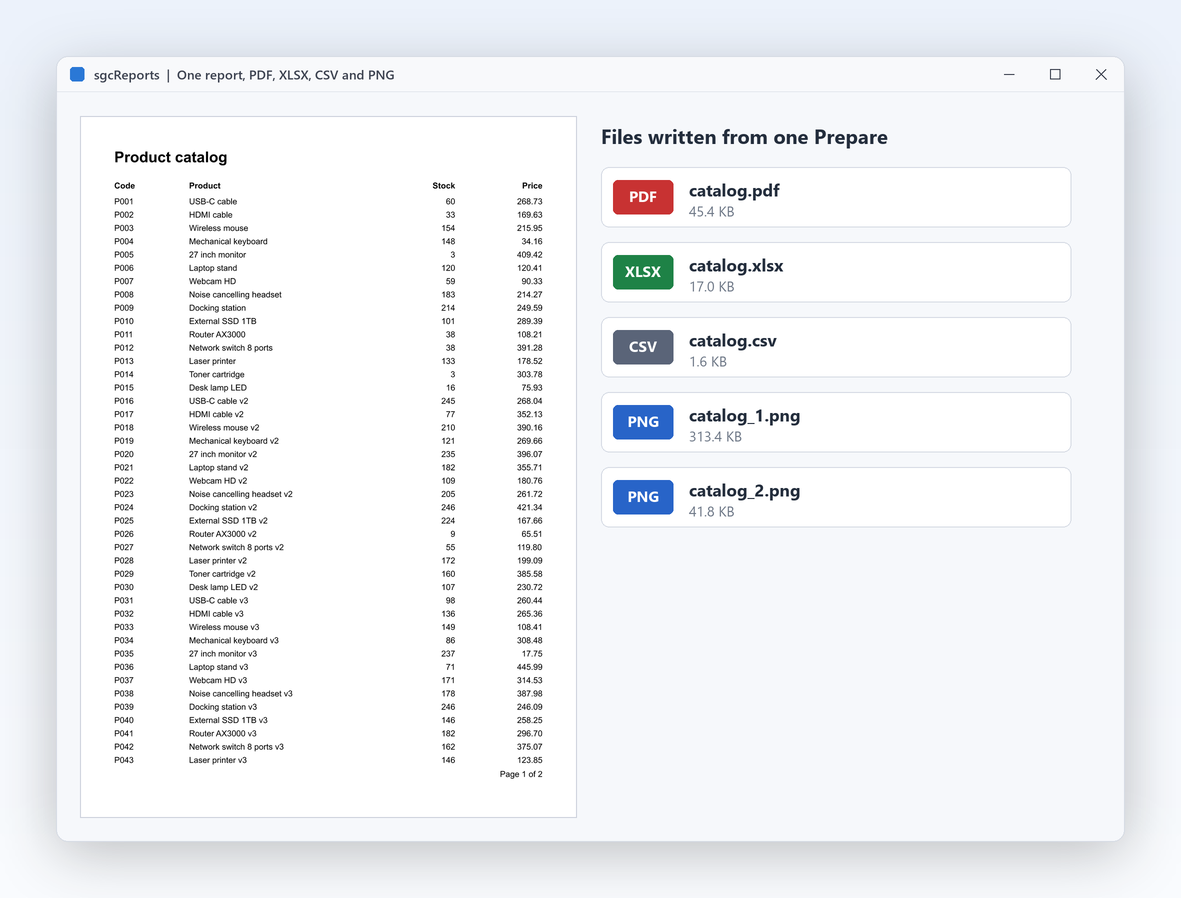Click the price 421.34 in row P024

pos(529,508)
